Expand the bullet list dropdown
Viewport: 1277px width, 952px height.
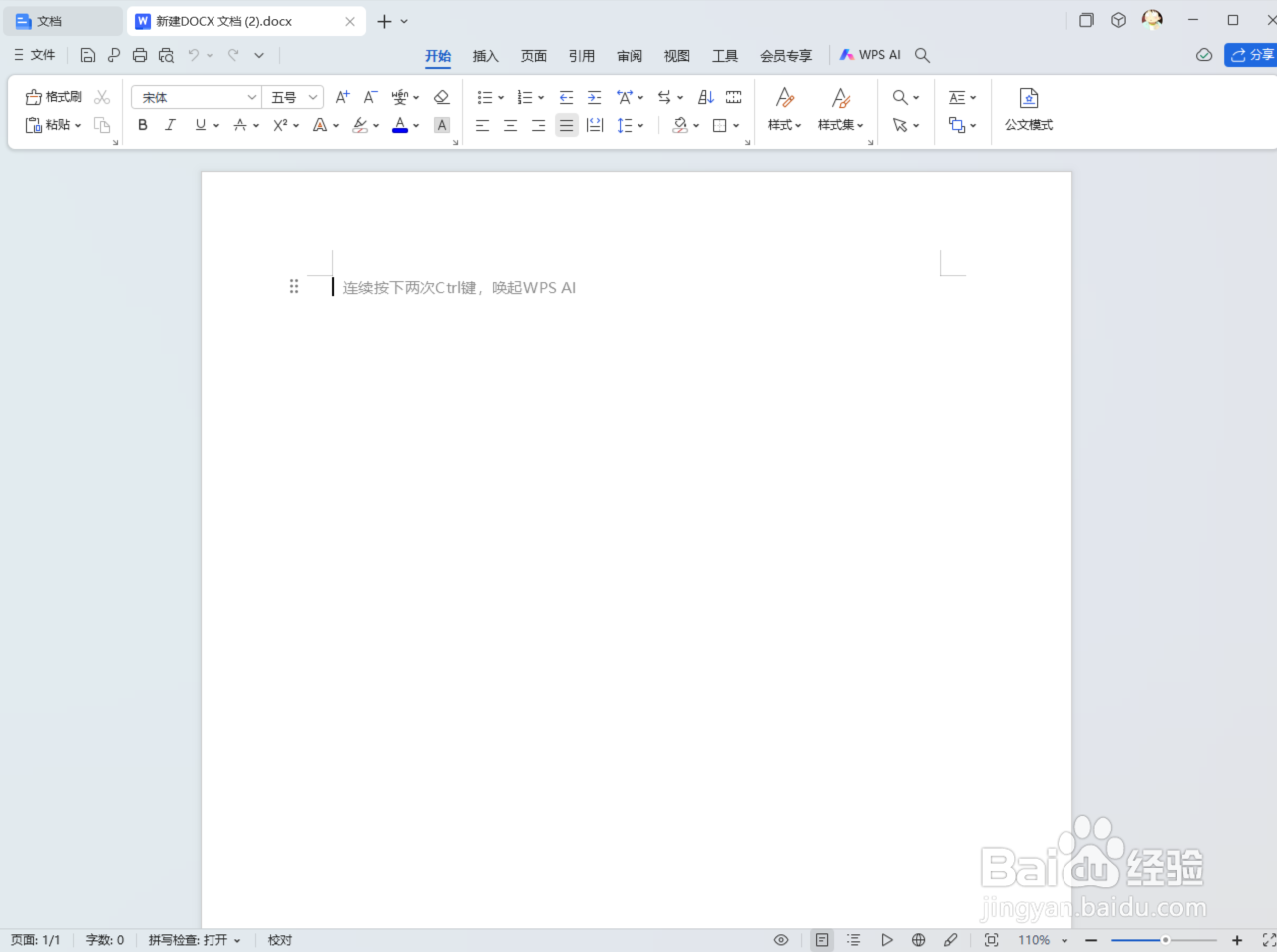(501, 98)
